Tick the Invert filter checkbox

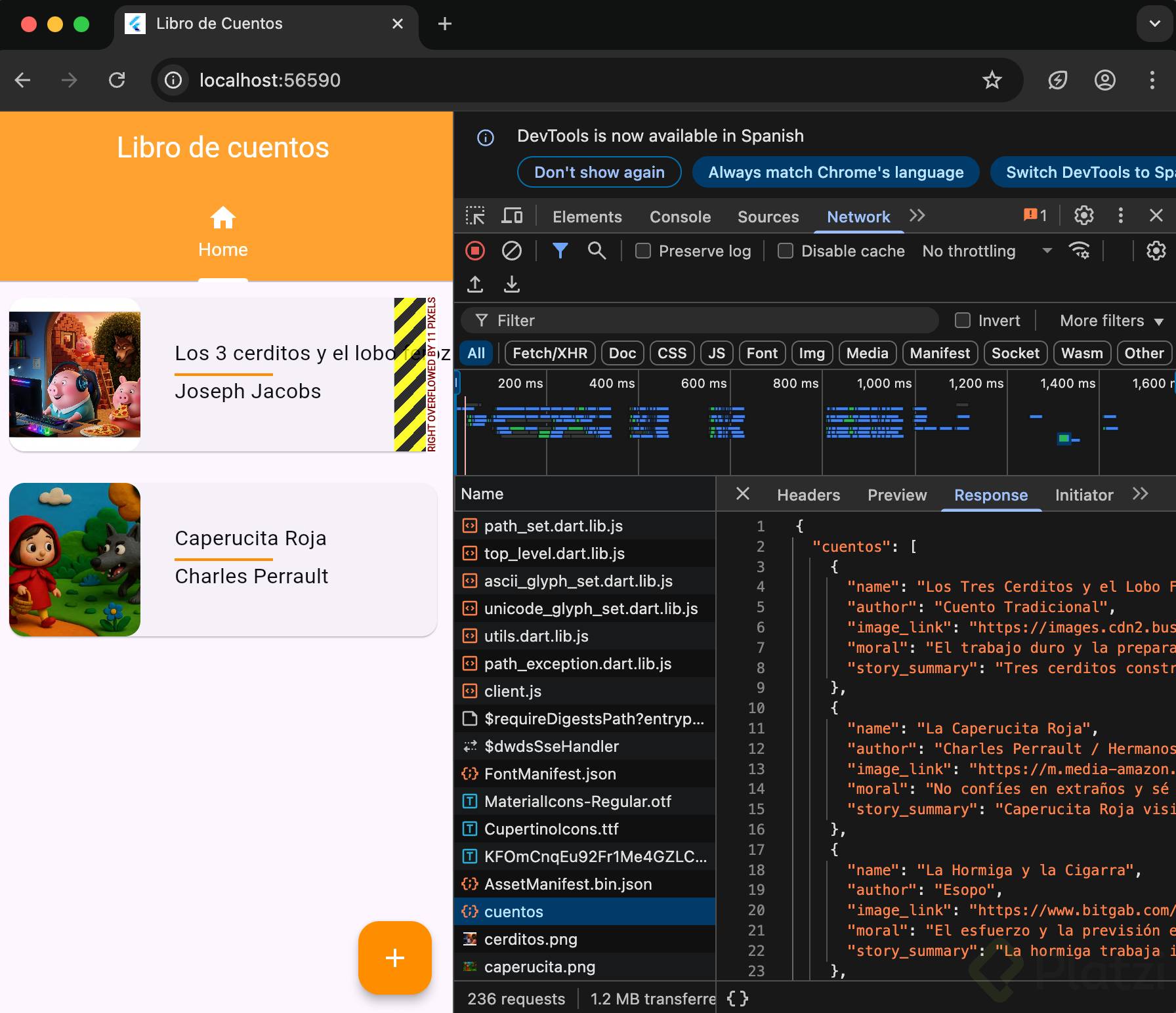963,320
